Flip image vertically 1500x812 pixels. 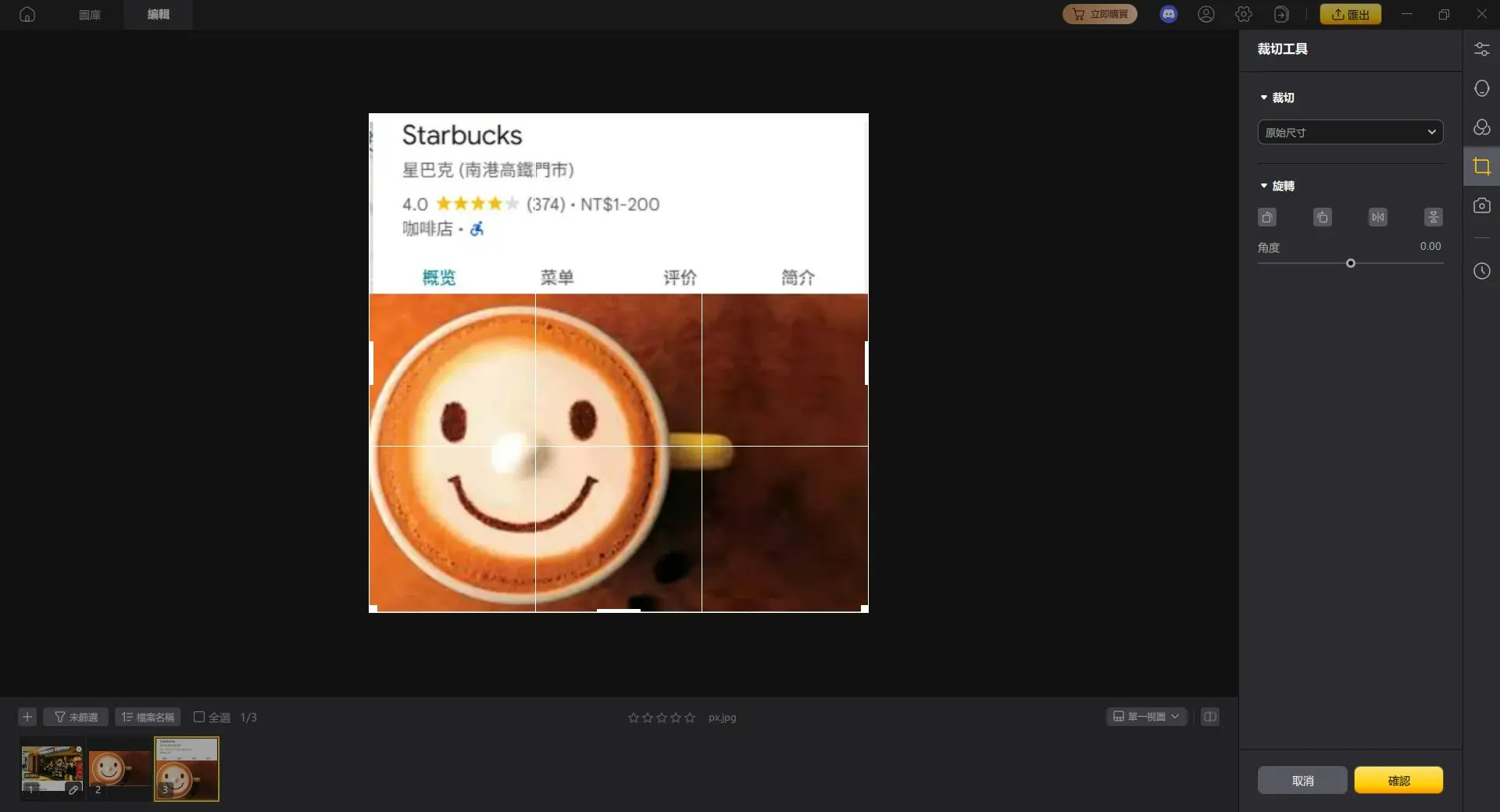tap(1433, 217)
